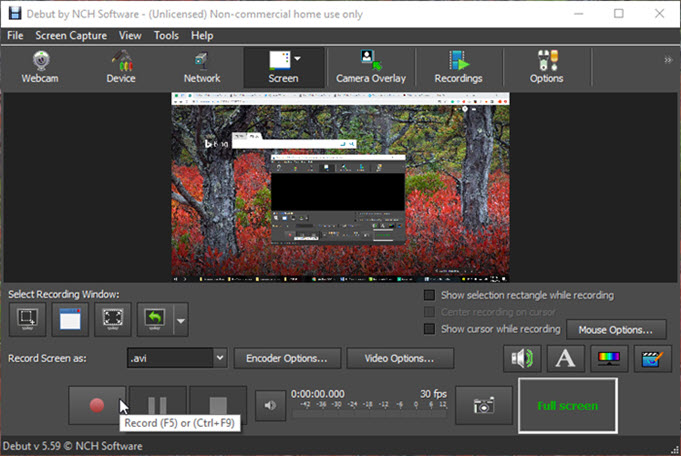The width and height of the screenshot is (681, 456).
Task: Open the color adjustments effects icon
Action: click(609, 359)
